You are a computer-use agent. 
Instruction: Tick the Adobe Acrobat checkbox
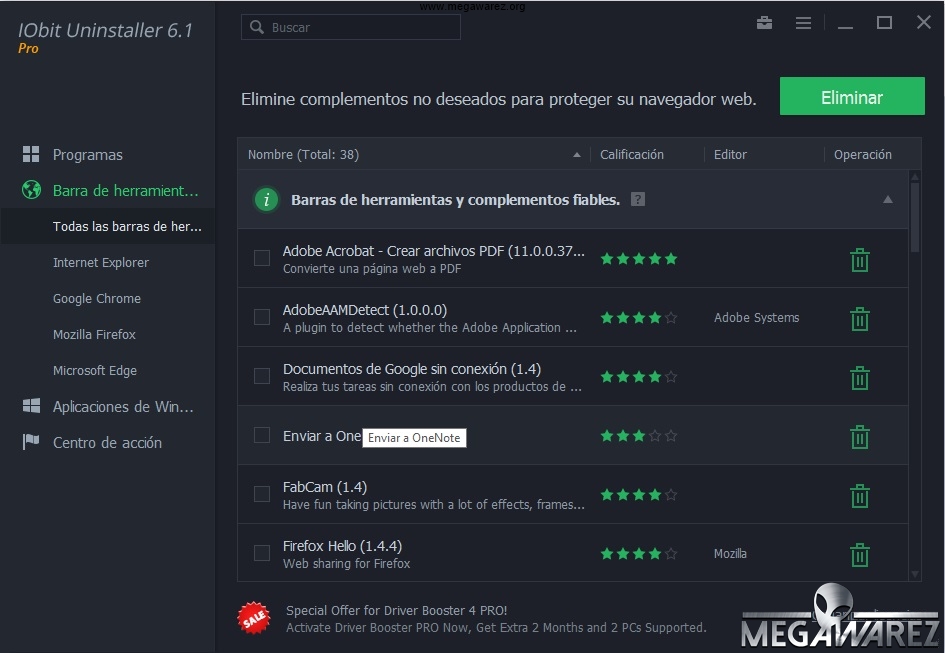point(262,258)
